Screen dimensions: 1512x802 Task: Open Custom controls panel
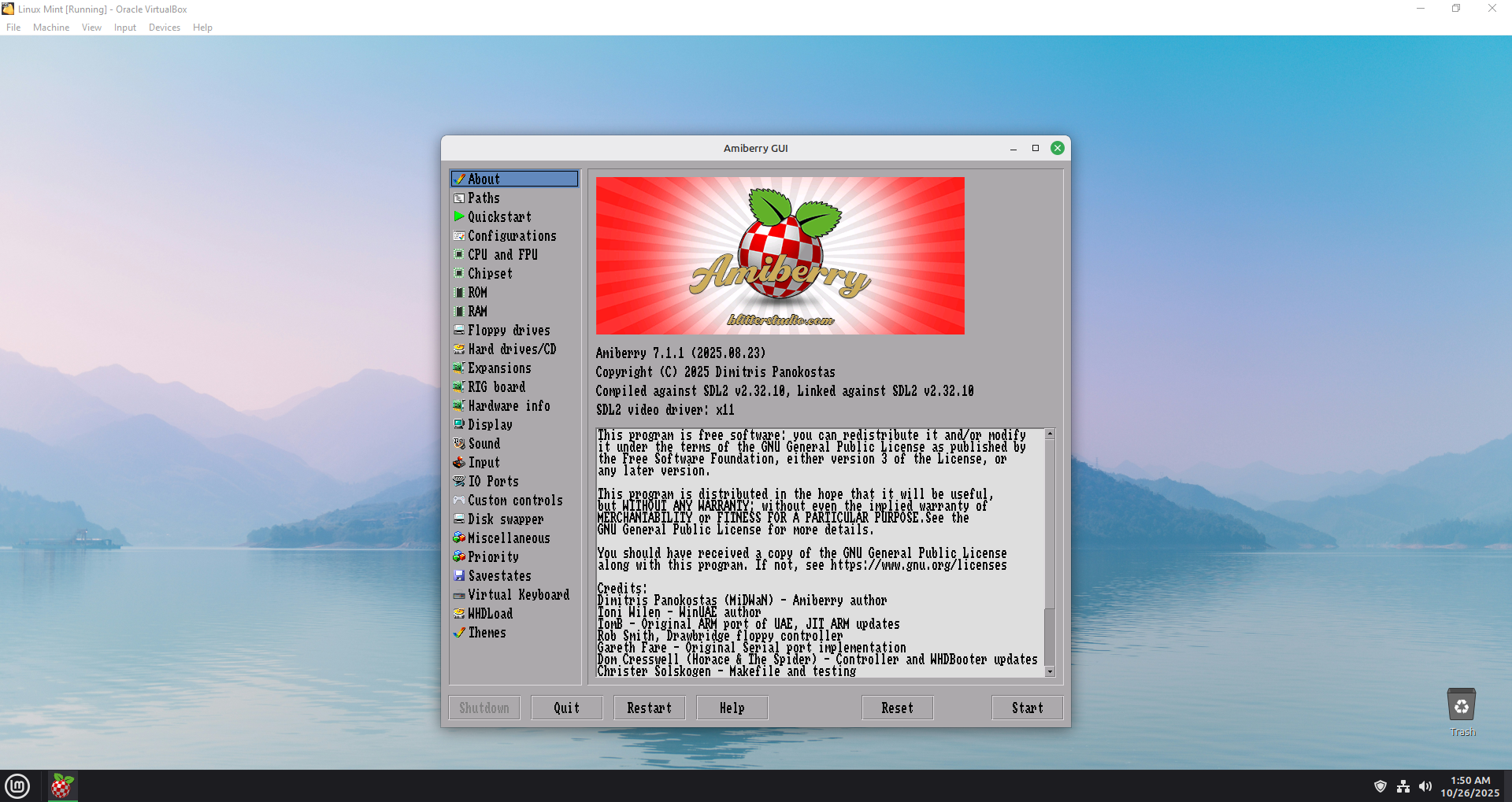click(x=514, y=501)
